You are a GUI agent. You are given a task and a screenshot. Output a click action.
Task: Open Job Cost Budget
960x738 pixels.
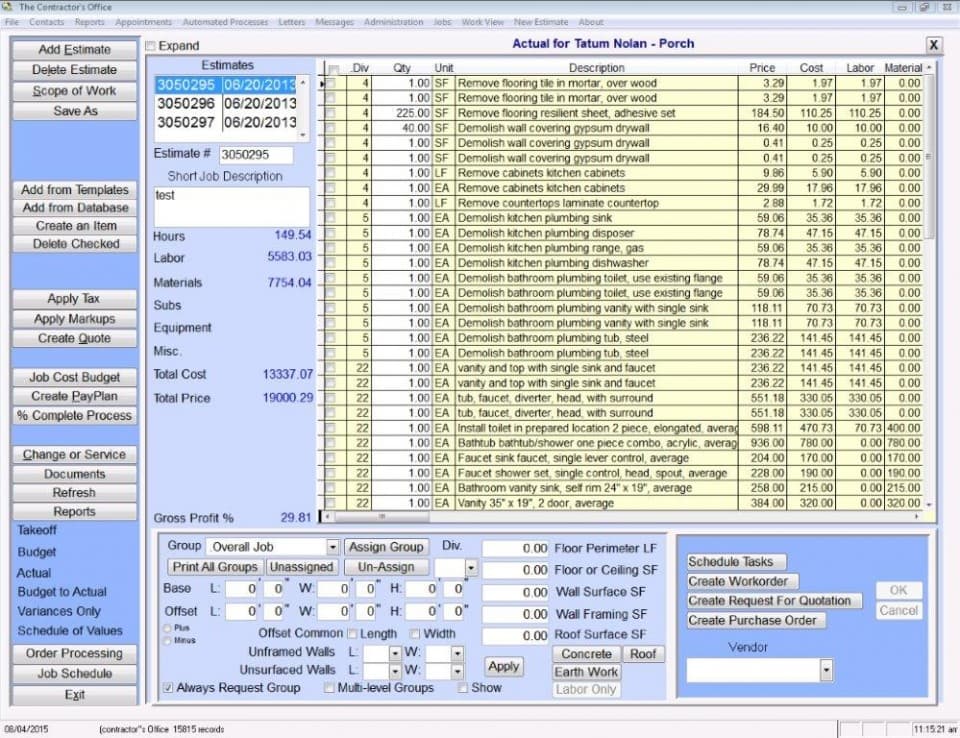(x=75, y=377)
